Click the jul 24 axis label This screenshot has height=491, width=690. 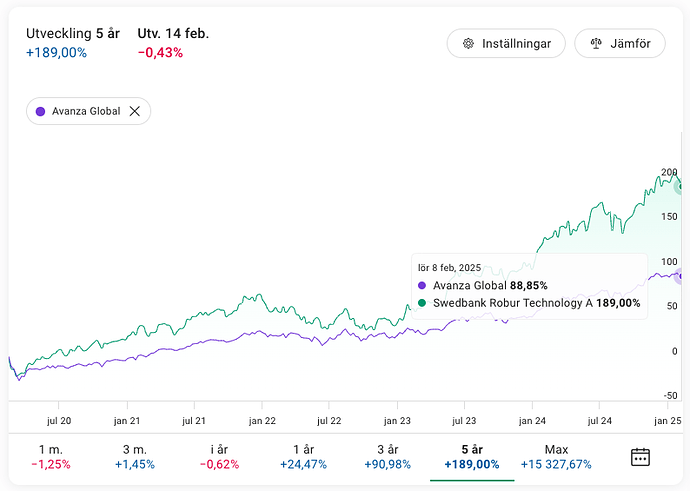pyautogui.click(x=599, y=421)
